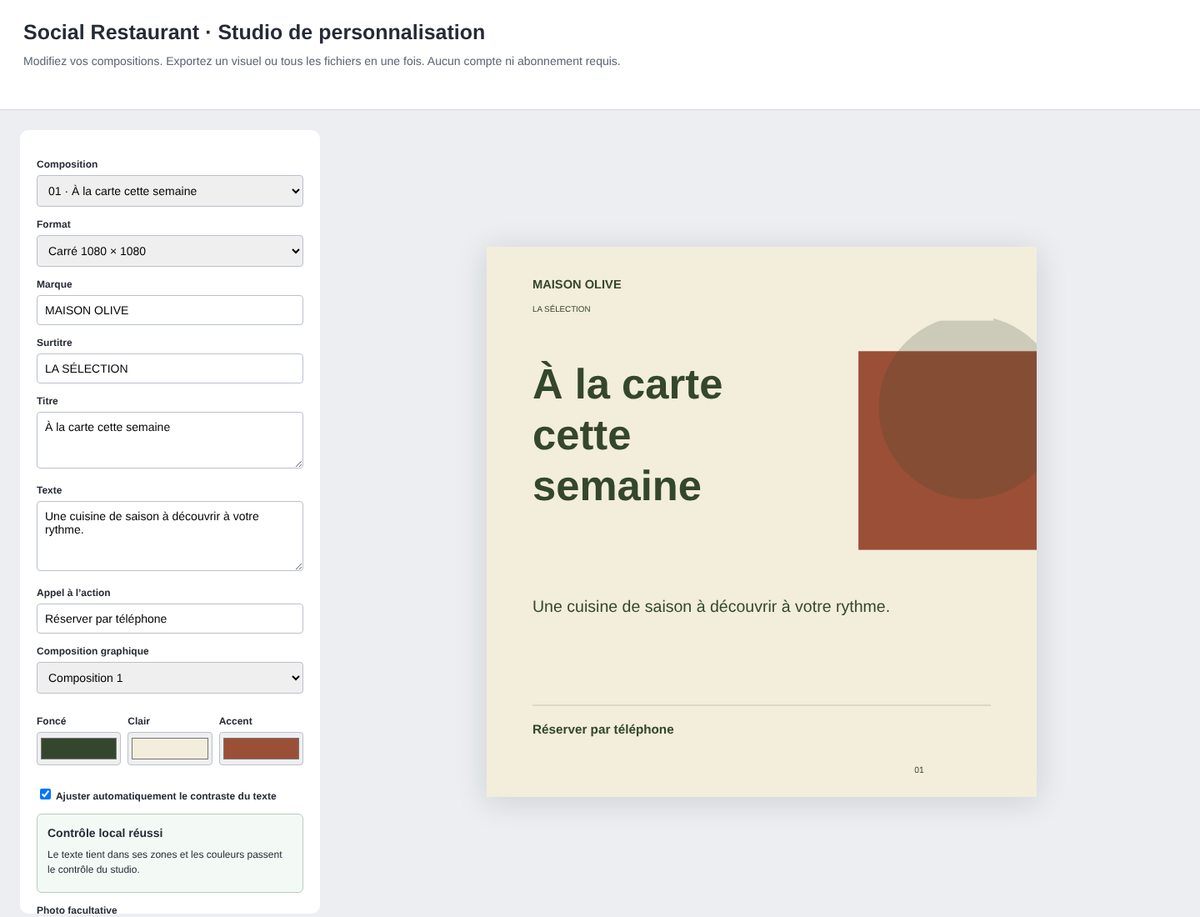Click 'Réserver par téléphone' in the preview

[x=603, y=729]
